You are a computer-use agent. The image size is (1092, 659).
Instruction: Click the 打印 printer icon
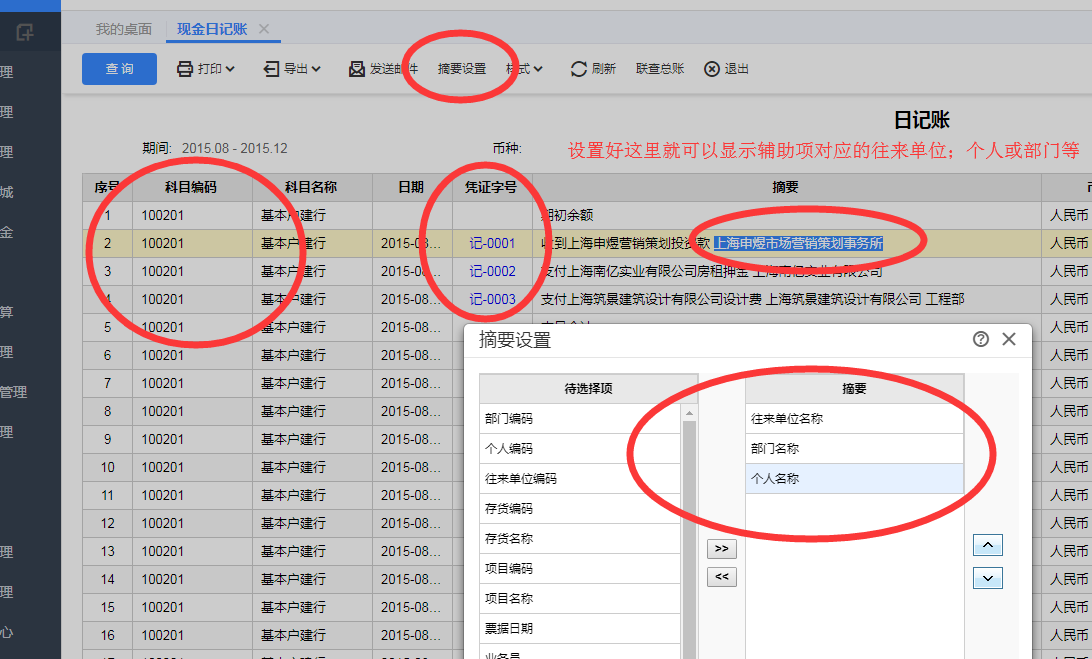[185, 69]
